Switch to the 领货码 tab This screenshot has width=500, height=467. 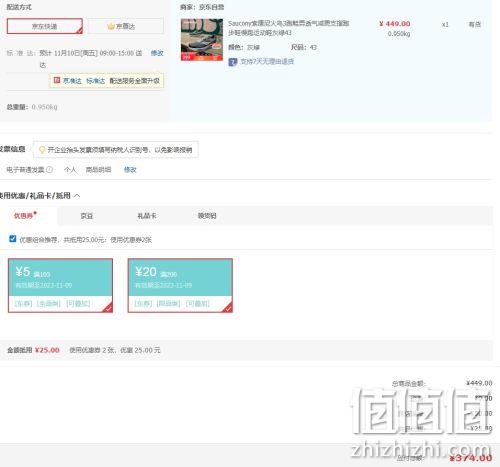tap(207, 216)
